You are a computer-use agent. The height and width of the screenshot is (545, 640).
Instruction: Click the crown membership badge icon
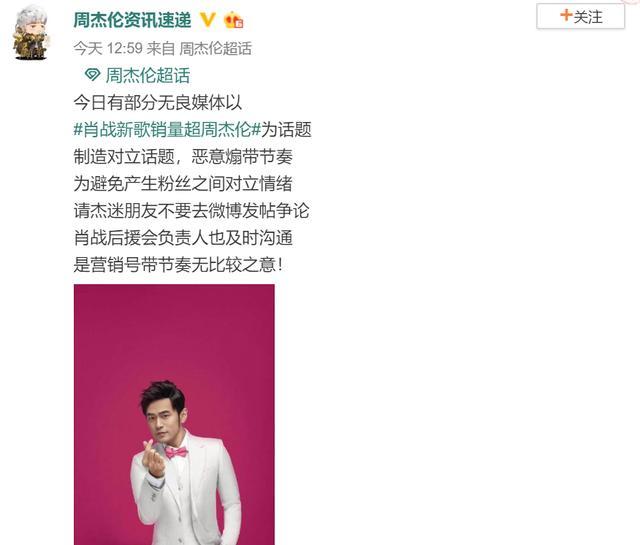point(233,20)
